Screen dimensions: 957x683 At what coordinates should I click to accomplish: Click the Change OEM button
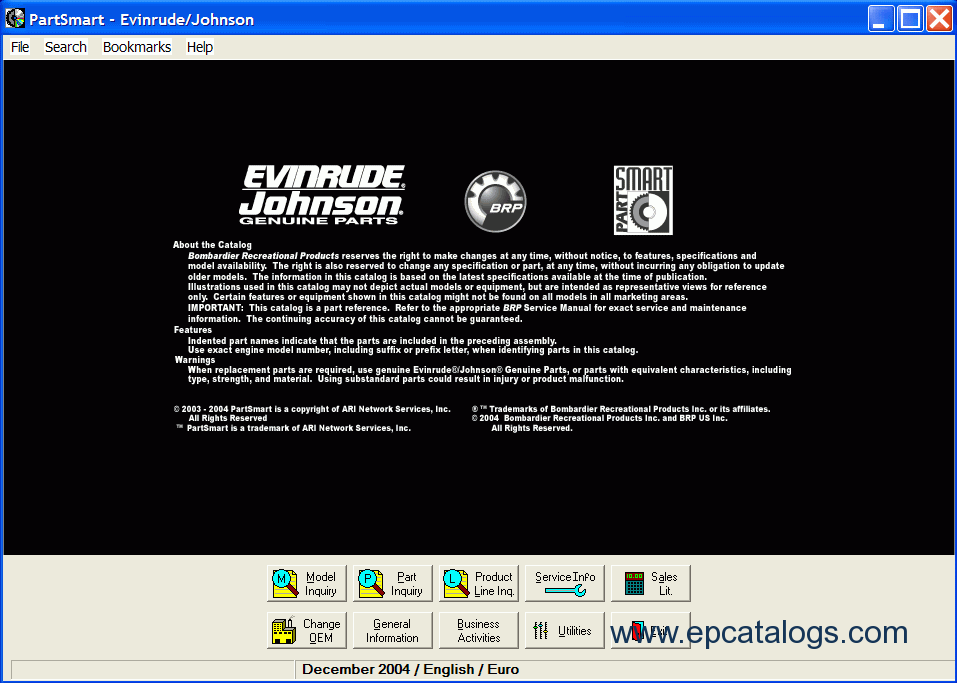(307, 631)
